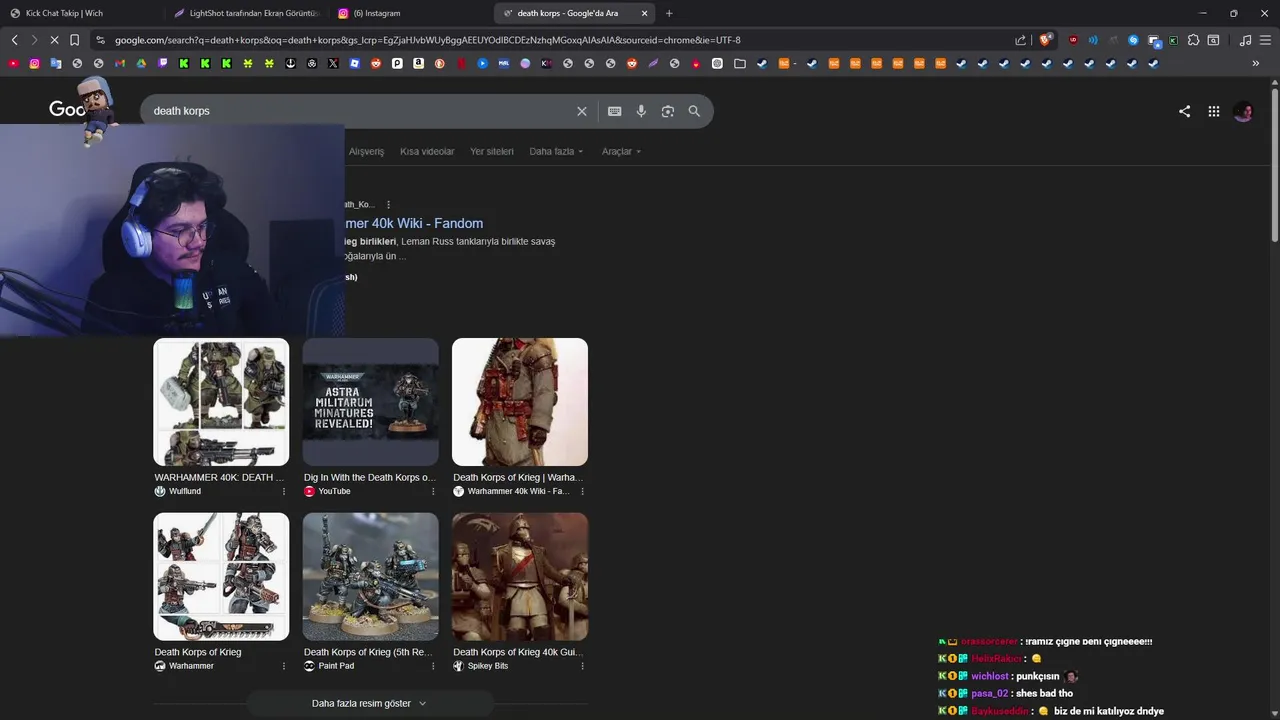Viewport: 1280px width, 720px height.
Task: Click the share icon in address bar
Action: point(1020,40)
